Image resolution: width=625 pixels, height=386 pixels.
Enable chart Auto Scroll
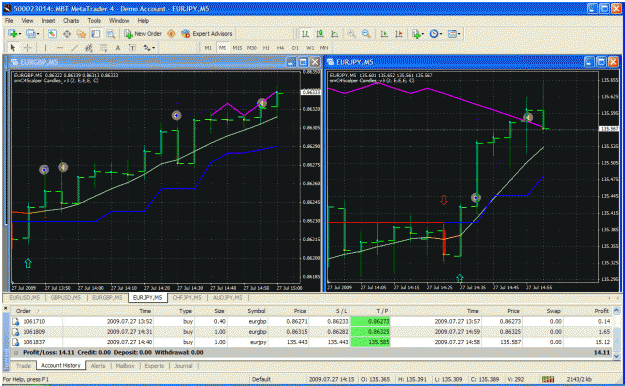[x=384, y=34]
